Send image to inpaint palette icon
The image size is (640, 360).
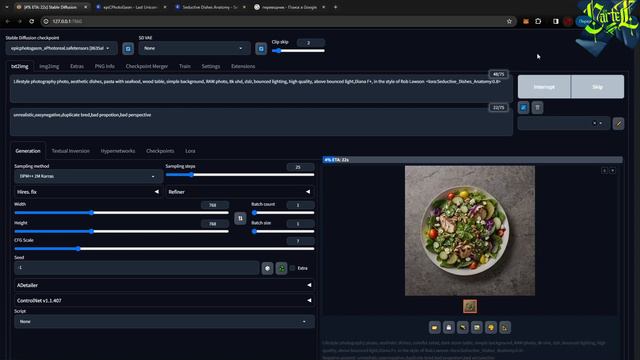[x=491, y=327]
